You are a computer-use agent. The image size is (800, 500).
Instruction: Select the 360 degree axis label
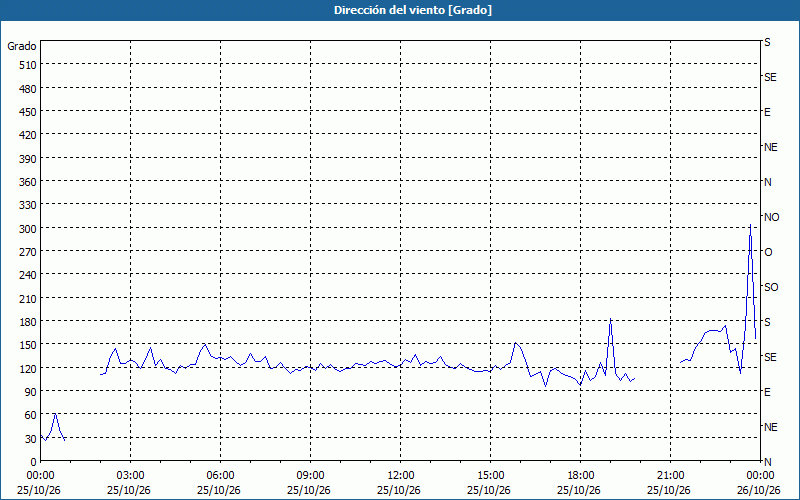click(28, 182)
